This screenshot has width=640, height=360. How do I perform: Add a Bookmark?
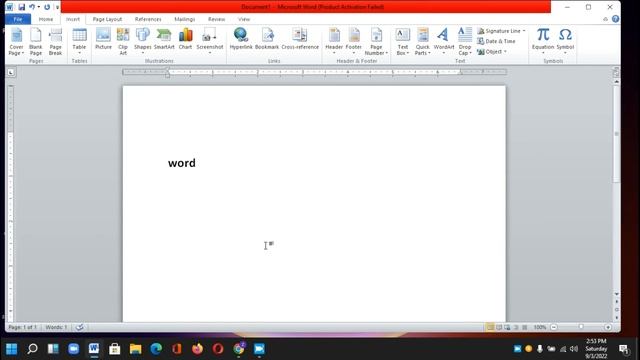point(267,39)
